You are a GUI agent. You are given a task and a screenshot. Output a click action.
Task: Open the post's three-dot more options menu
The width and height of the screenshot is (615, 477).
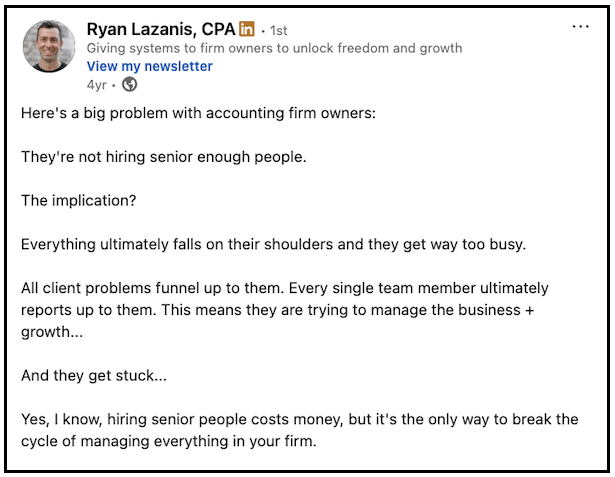[581, 27]
